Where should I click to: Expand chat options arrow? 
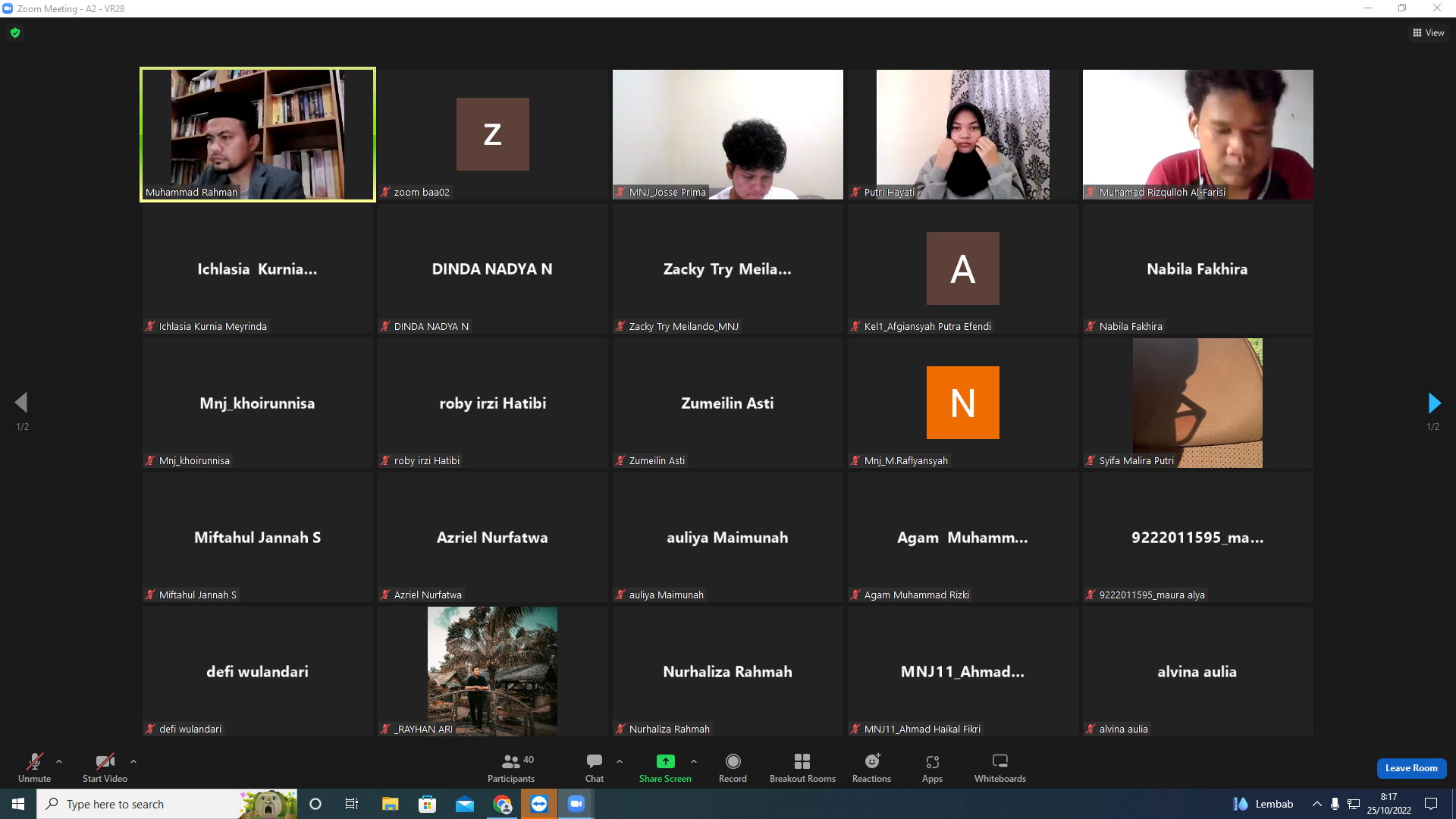(x=620, y=761)
